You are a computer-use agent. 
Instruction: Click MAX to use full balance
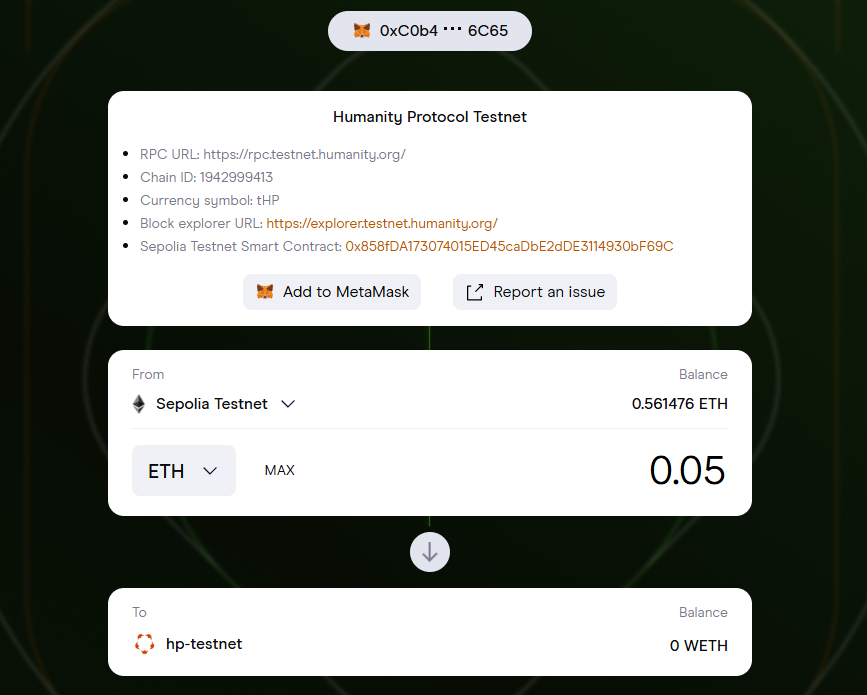(280, 470)
